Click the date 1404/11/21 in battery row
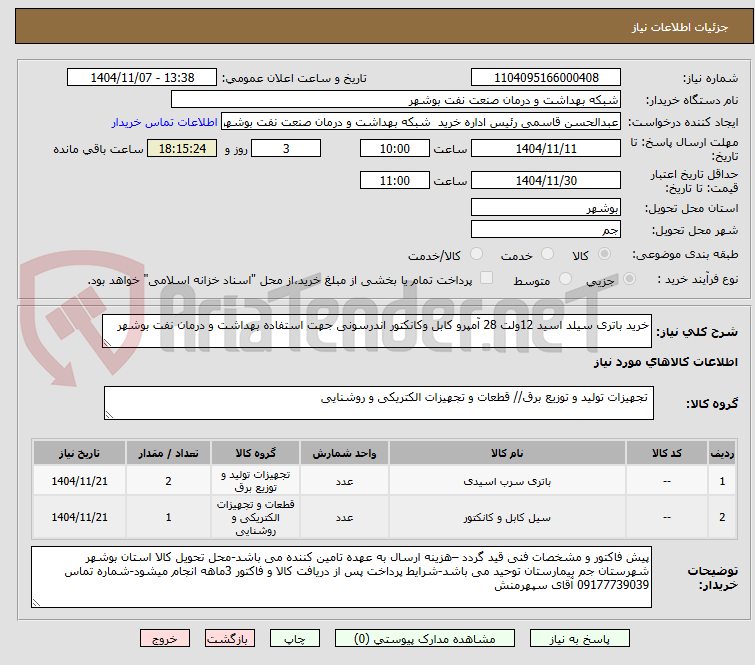Screen dimensions: 755x665 (79, 481)
